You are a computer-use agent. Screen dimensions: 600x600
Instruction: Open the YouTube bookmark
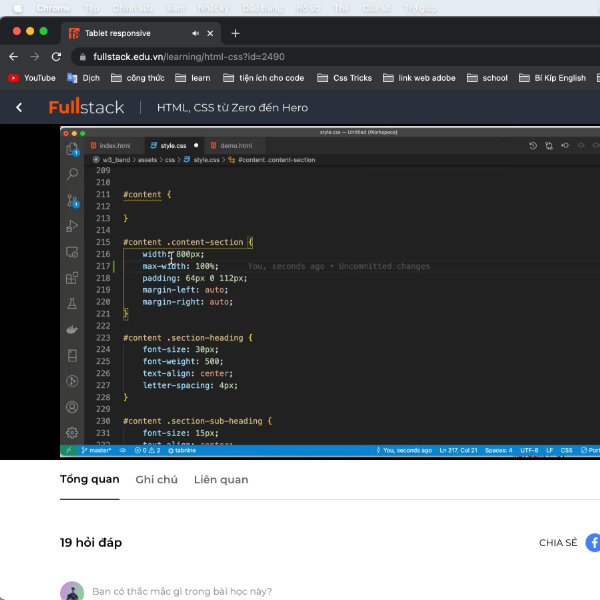[x=32, y=78]
